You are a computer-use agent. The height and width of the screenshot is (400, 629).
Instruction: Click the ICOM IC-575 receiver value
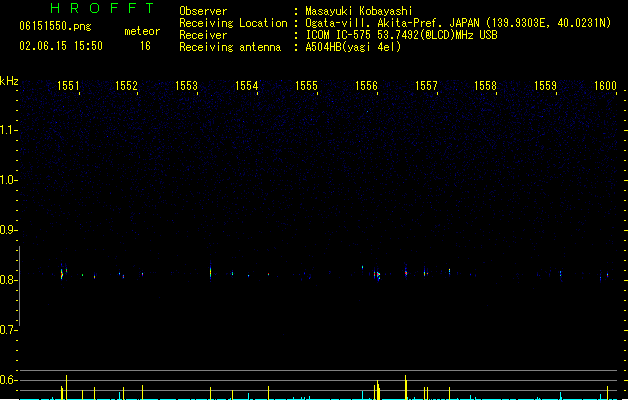402,35
